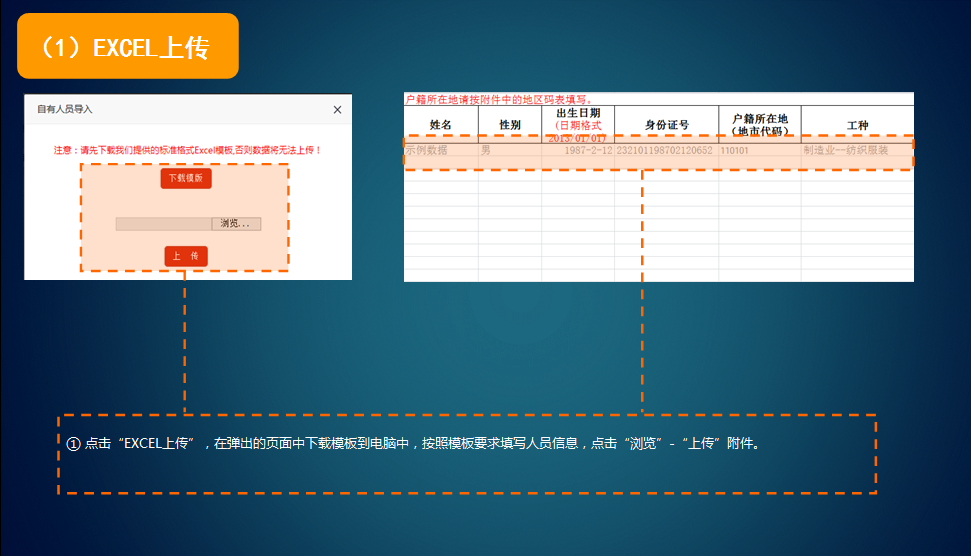
Task: Click the circled number ① icon
Action: [73, 443]
